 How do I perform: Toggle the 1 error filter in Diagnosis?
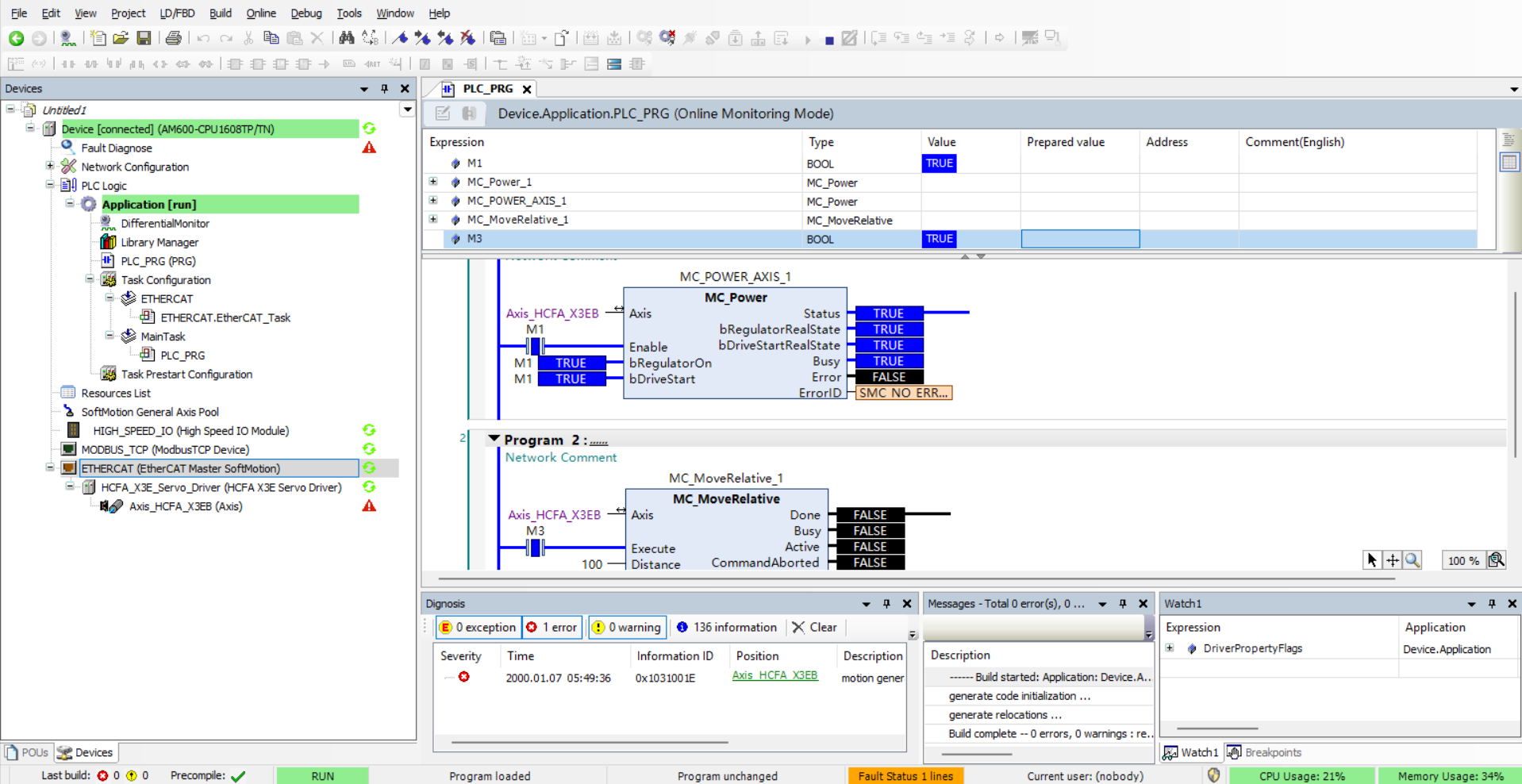click(553, 627)
